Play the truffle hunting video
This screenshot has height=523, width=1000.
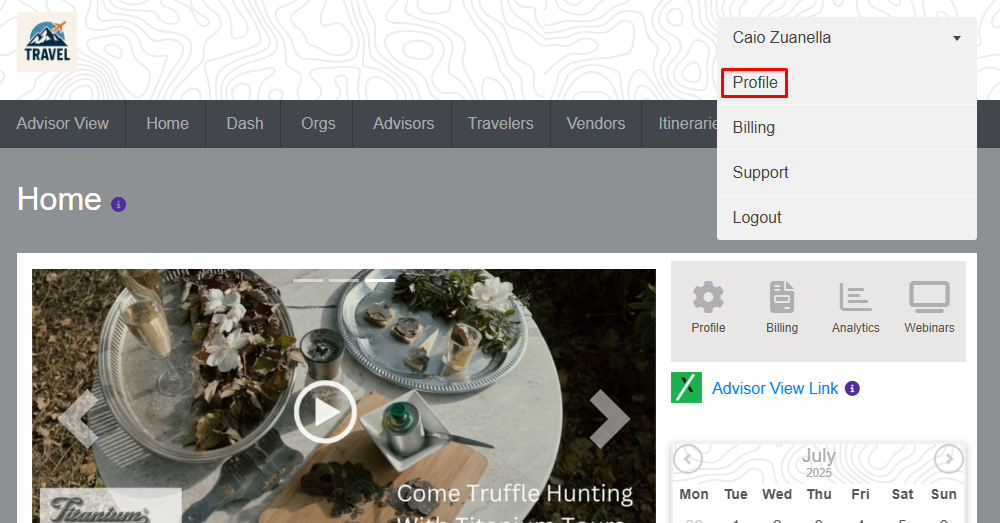pos(325,412)
